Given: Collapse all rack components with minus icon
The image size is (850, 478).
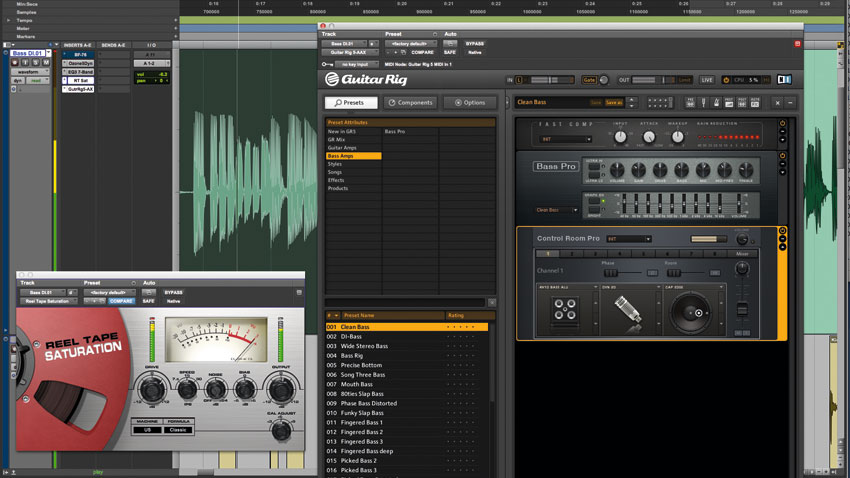Looking at the screenshot, I should pyautogui.click(x=790, y=102).
